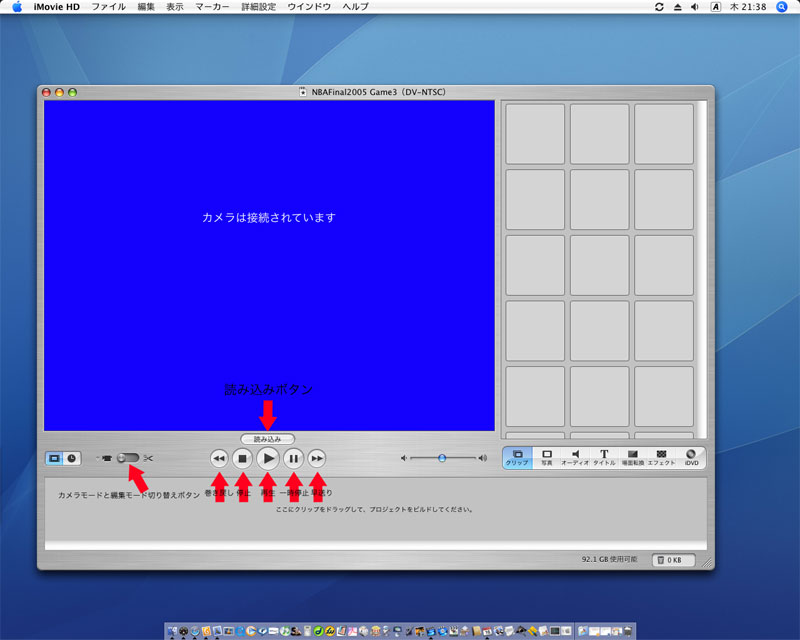Screen dimensions: 800x640
Task: Toggle the camera/edit mode switch
Action: click(x=127, y=458)
